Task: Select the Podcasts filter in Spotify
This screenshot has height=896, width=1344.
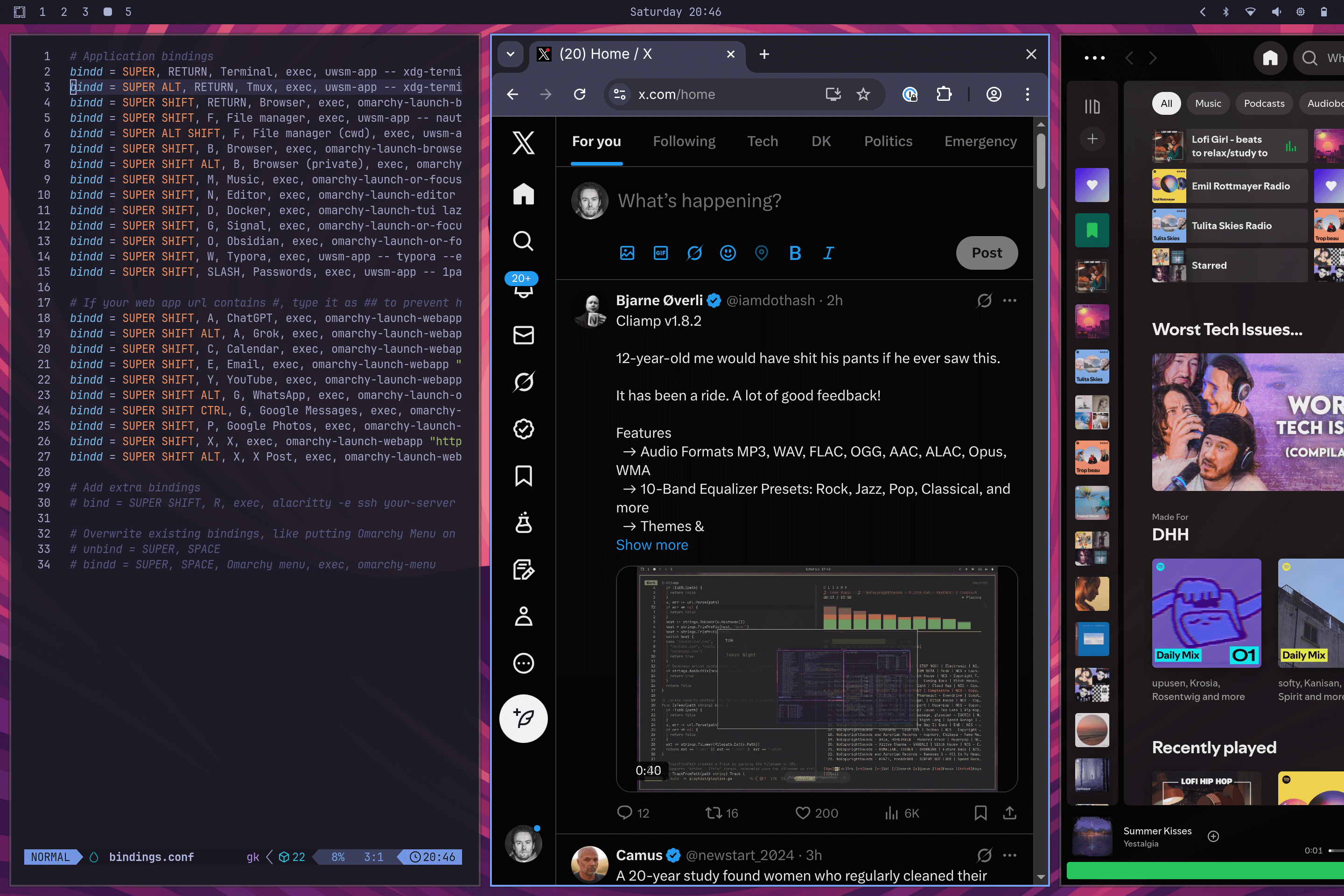Action: [1263, 104]
